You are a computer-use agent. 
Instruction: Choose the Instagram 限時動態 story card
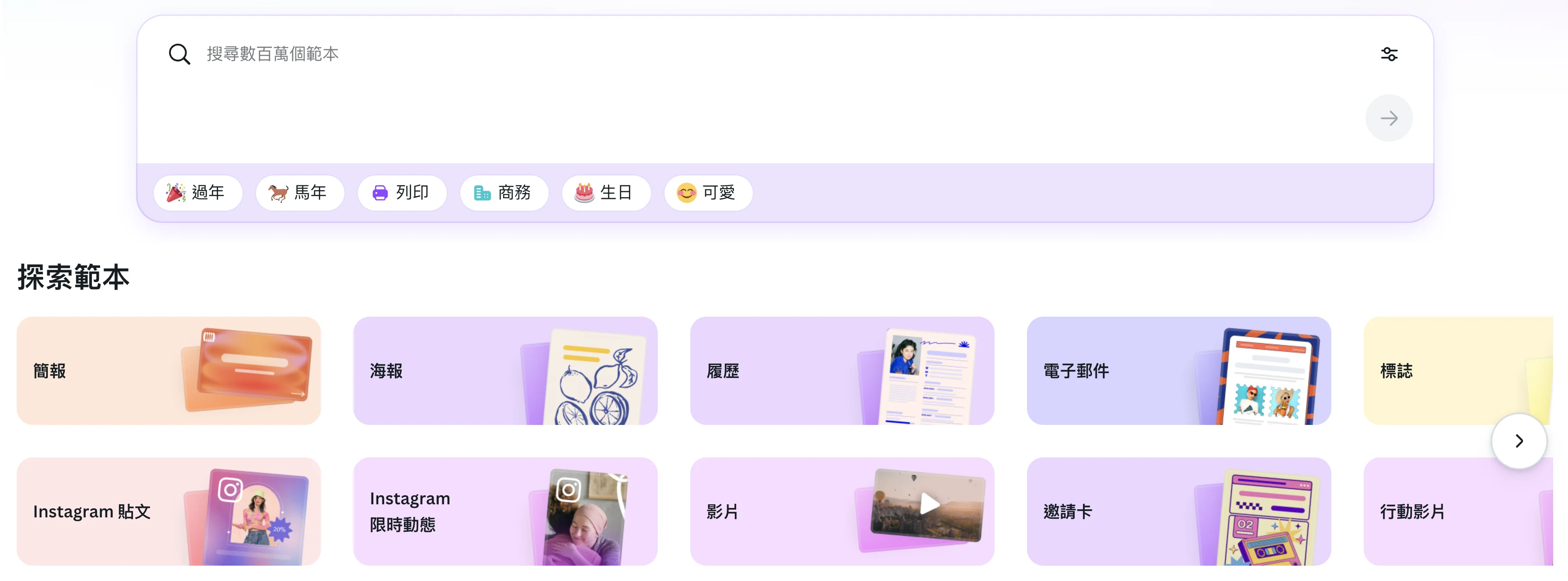[505, 511]
